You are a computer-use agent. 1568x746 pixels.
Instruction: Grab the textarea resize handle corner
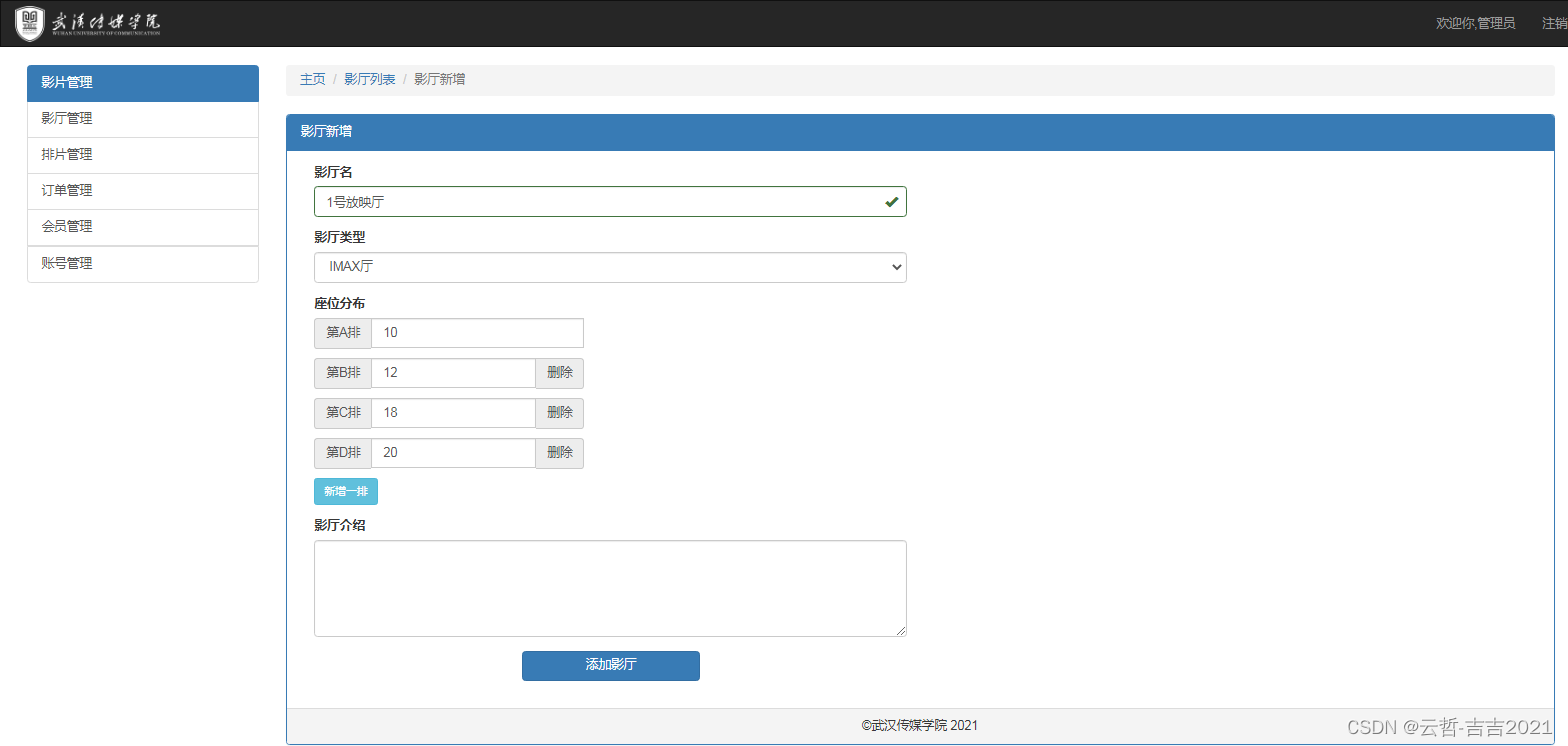pyautogui.click(x=900, y=630)
